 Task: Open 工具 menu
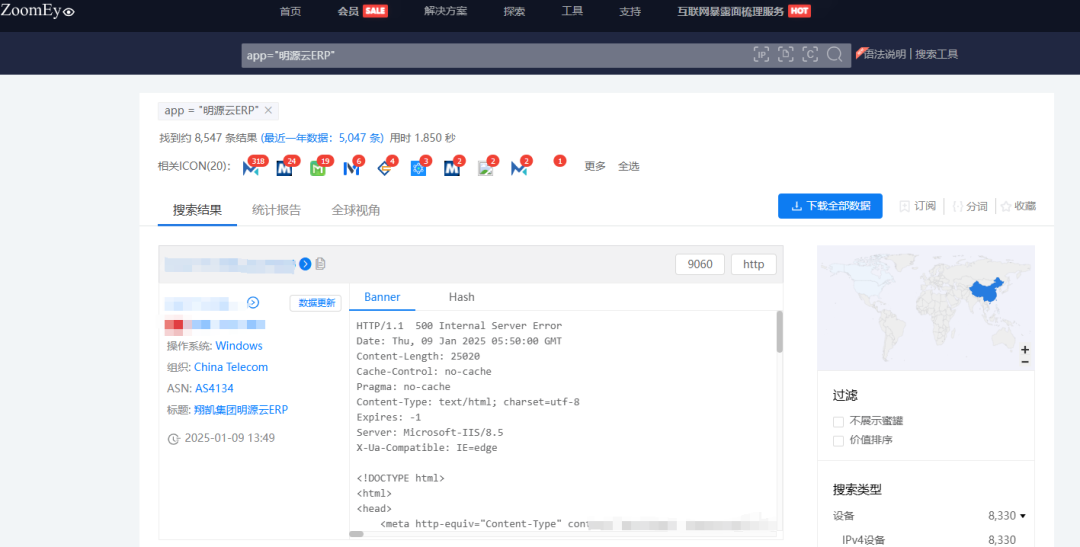[572, 11]
